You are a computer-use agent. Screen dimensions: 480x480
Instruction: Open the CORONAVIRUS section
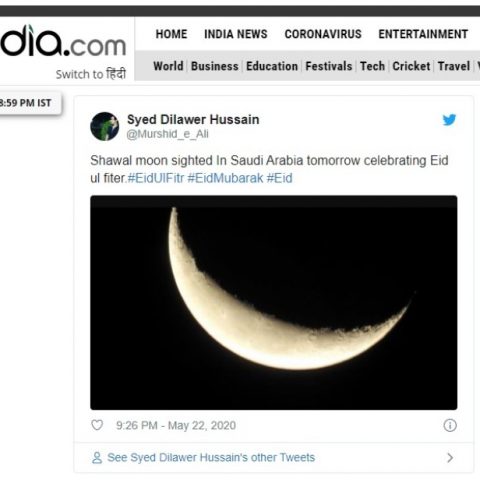(x=323, y=34)
